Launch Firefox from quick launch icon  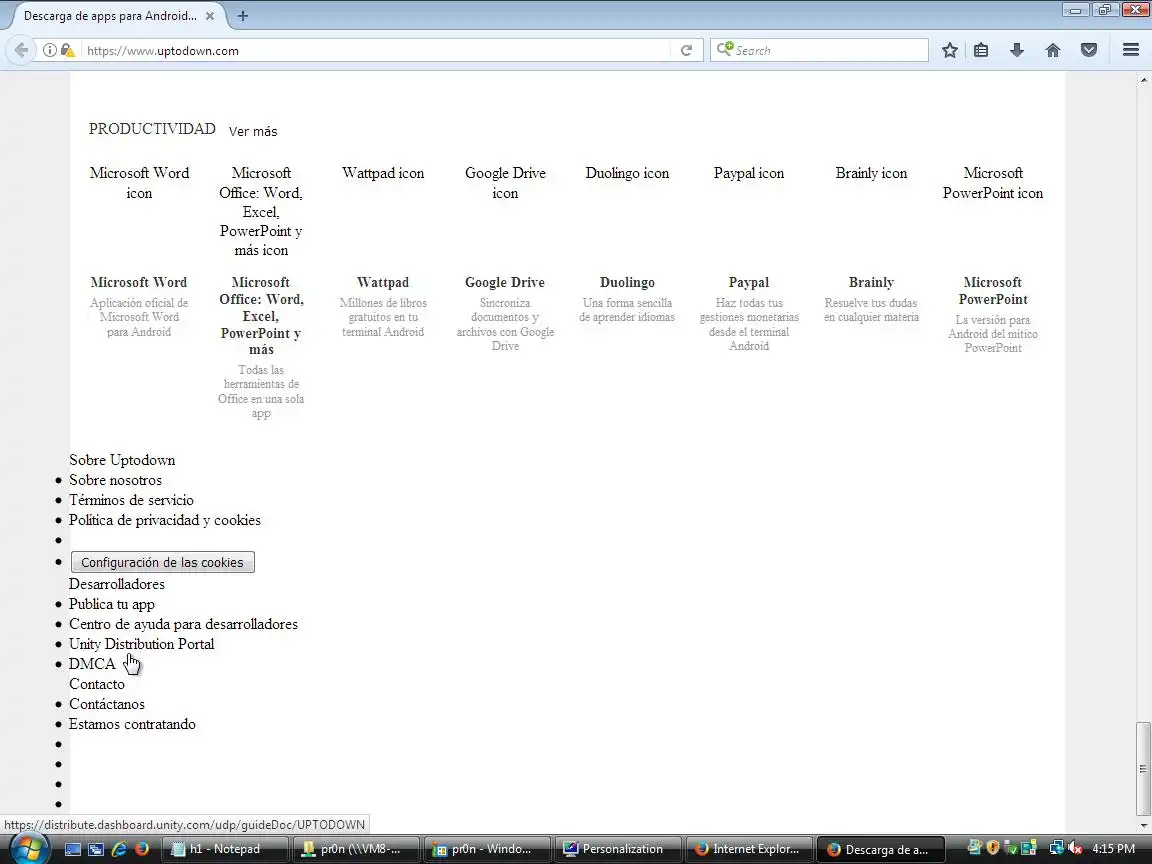[141, 849]
